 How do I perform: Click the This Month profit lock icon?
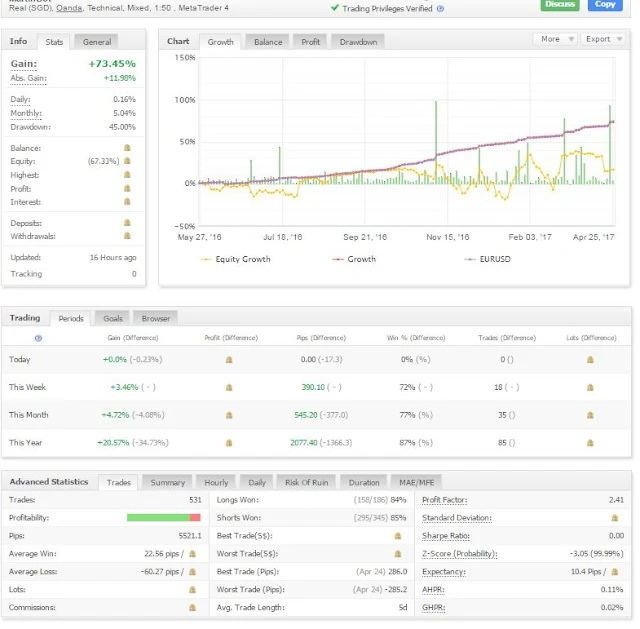(229, 415)
